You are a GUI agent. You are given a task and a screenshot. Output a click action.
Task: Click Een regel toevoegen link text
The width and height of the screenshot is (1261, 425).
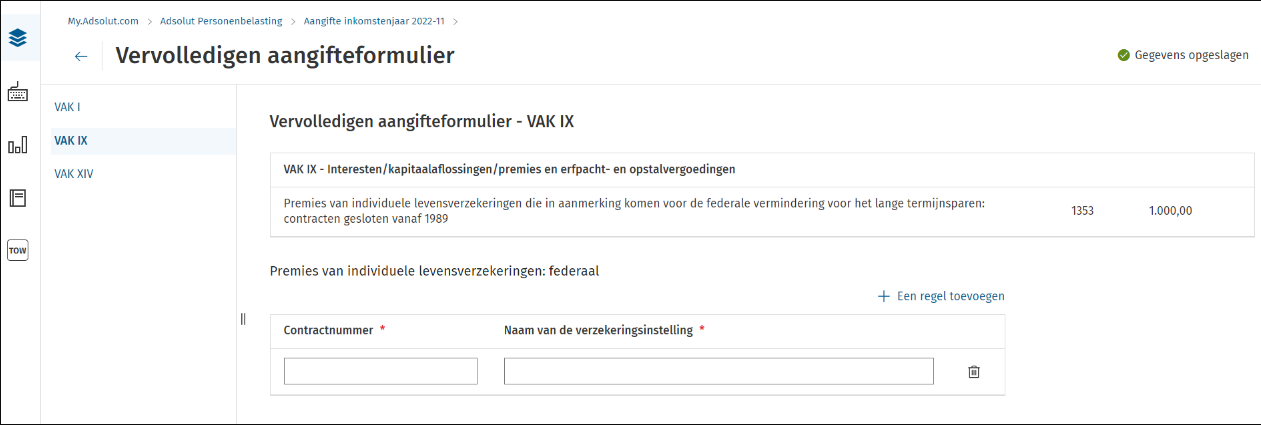951,296
